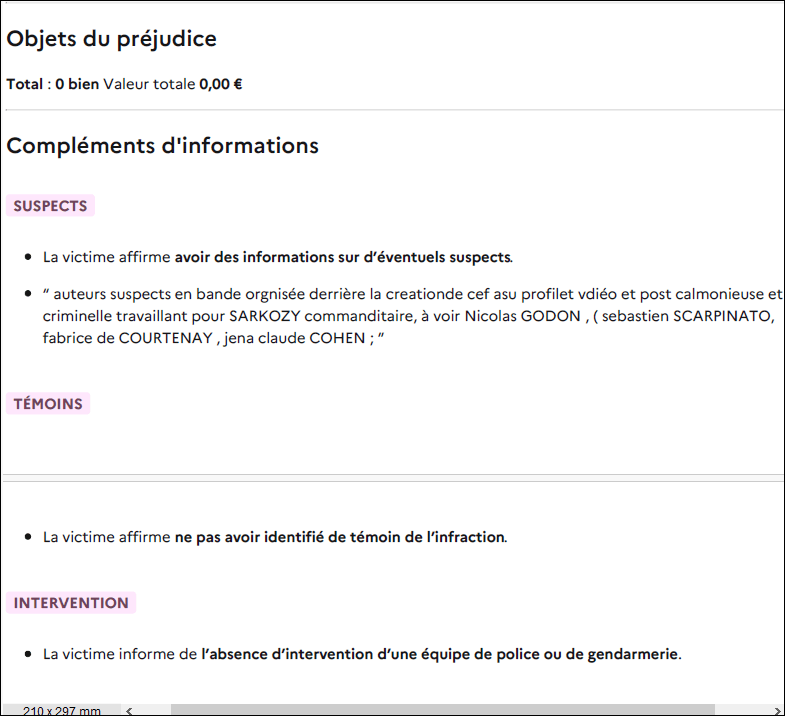
Task: Click the divider line under 'Total : 0 bien'
Action: pos(392,109)
